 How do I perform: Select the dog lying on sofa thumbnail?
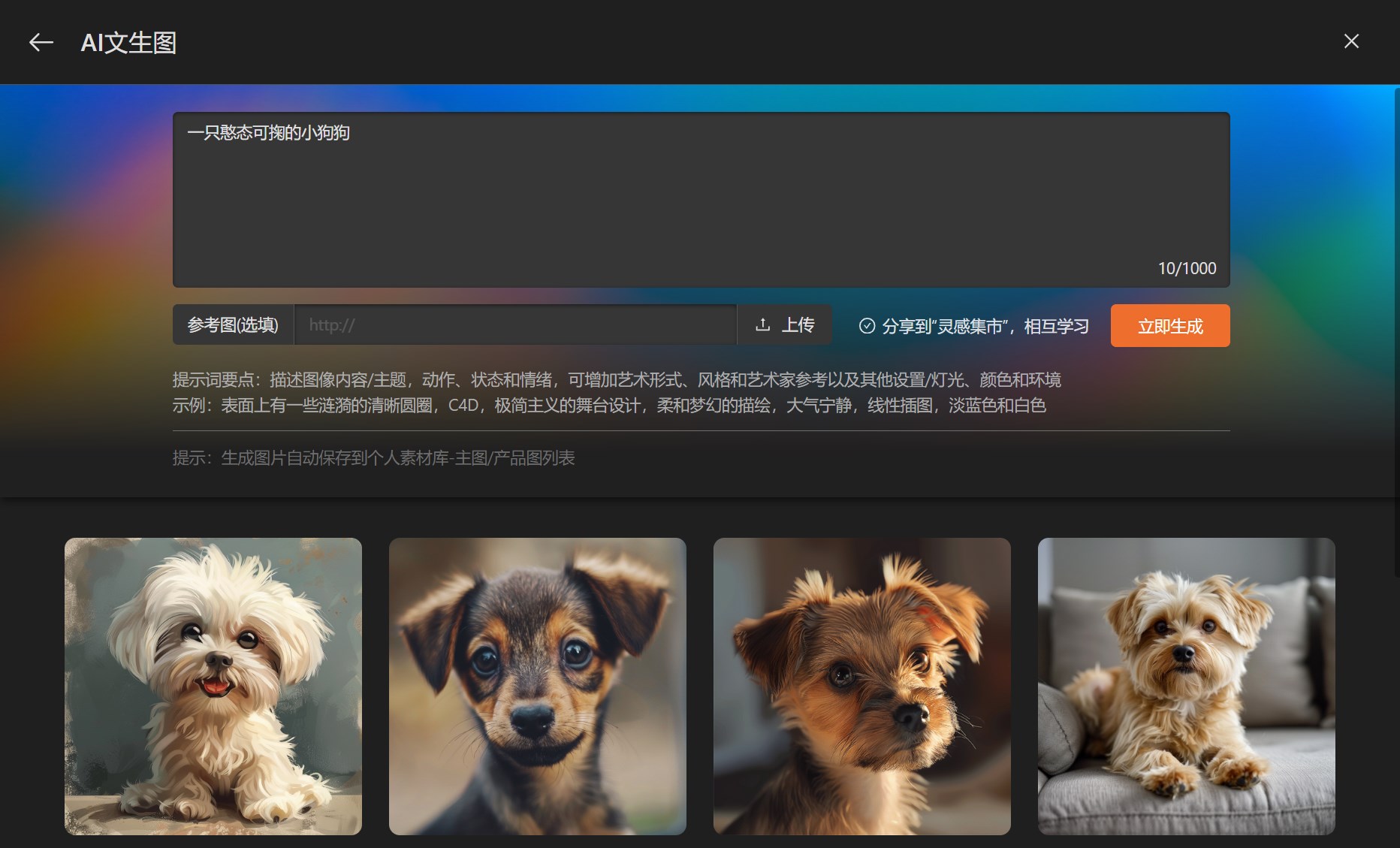(x=1187, y=687)
